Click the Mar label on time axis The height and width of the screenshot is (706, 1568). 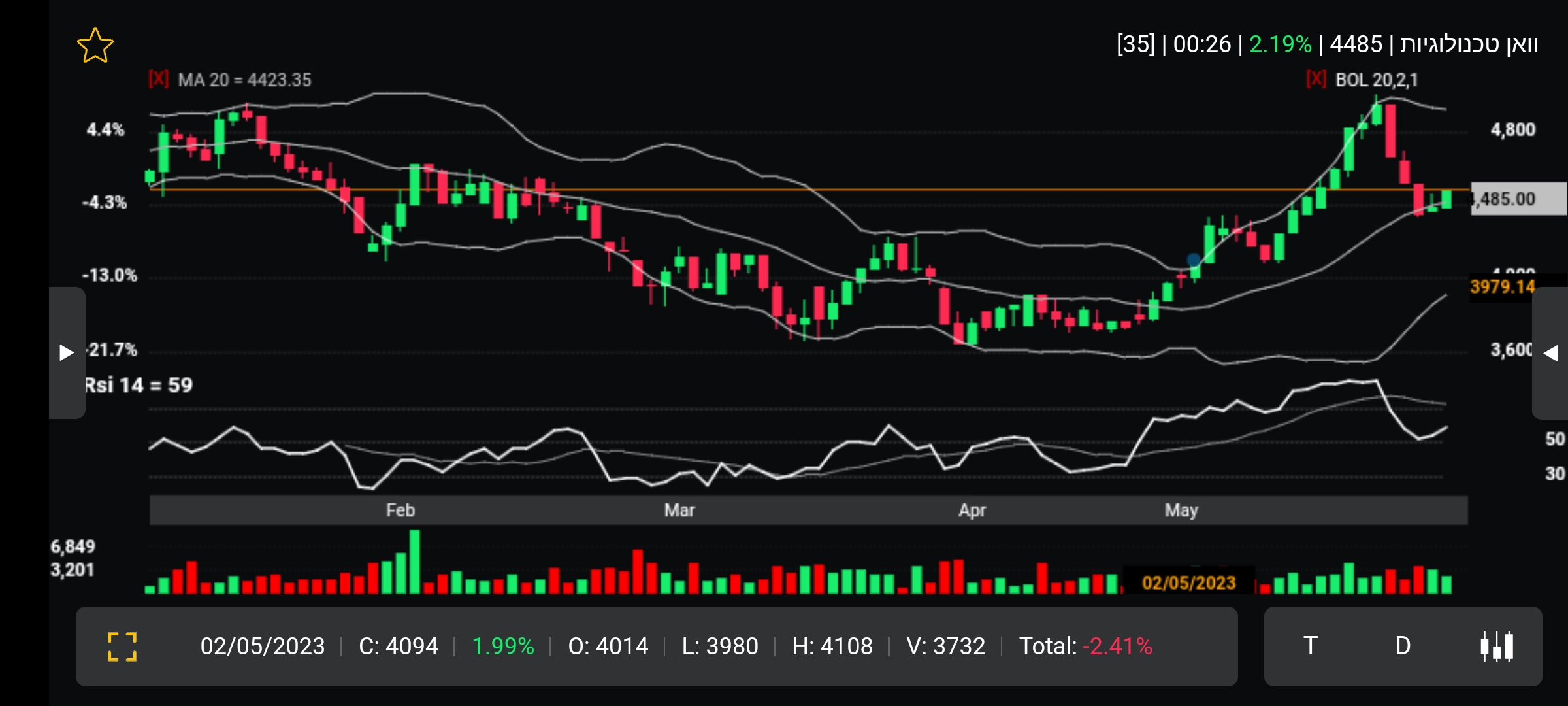pos(679,510)
